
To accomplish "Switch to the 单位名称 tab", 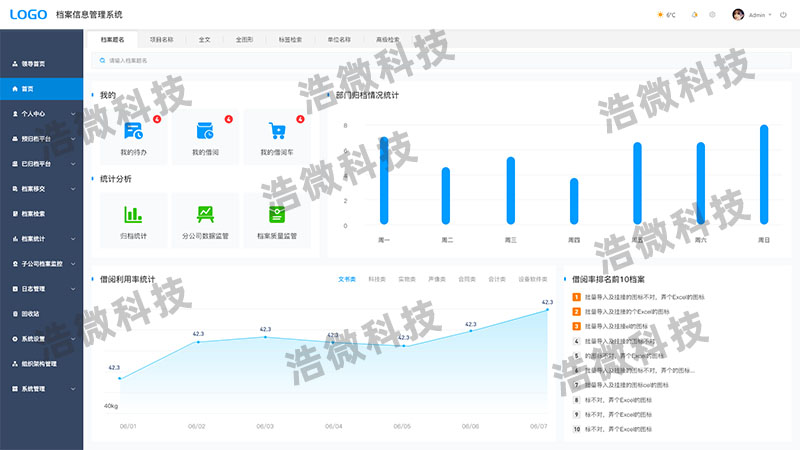I will point(339,39).
